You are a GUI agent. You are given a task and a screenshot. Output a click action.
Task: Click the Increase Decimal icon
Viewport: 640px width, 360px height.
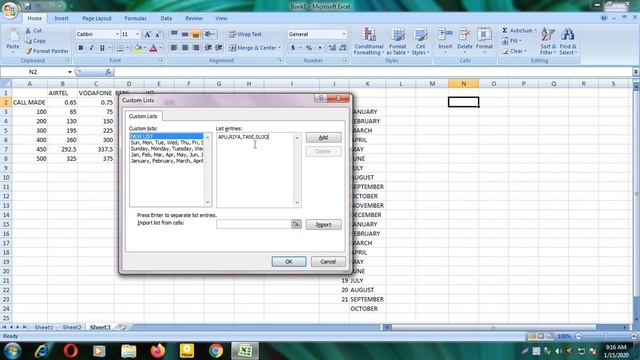[x=332, y=48]
